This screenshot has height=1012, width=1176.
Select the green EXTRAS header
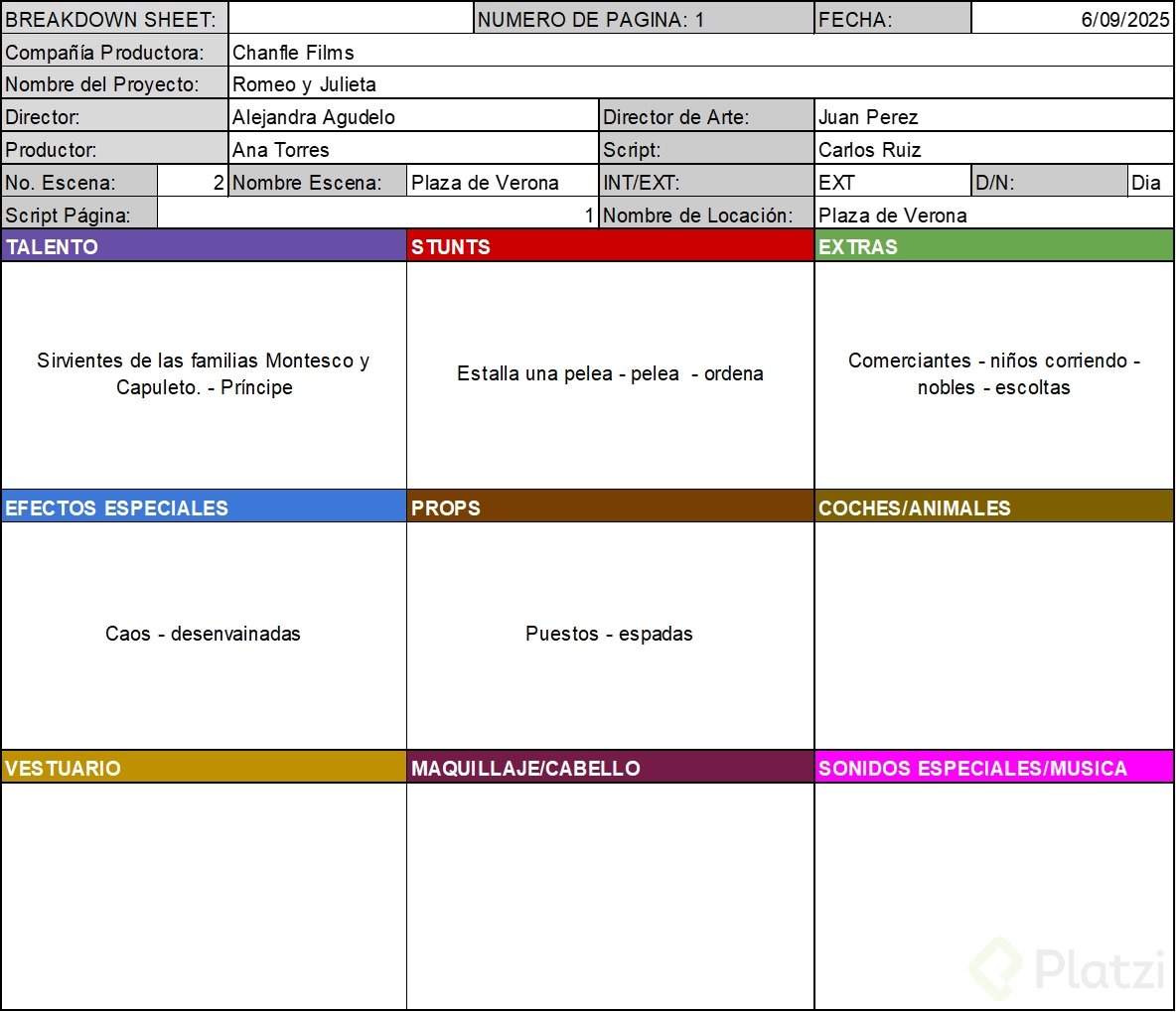pos(994,246)
